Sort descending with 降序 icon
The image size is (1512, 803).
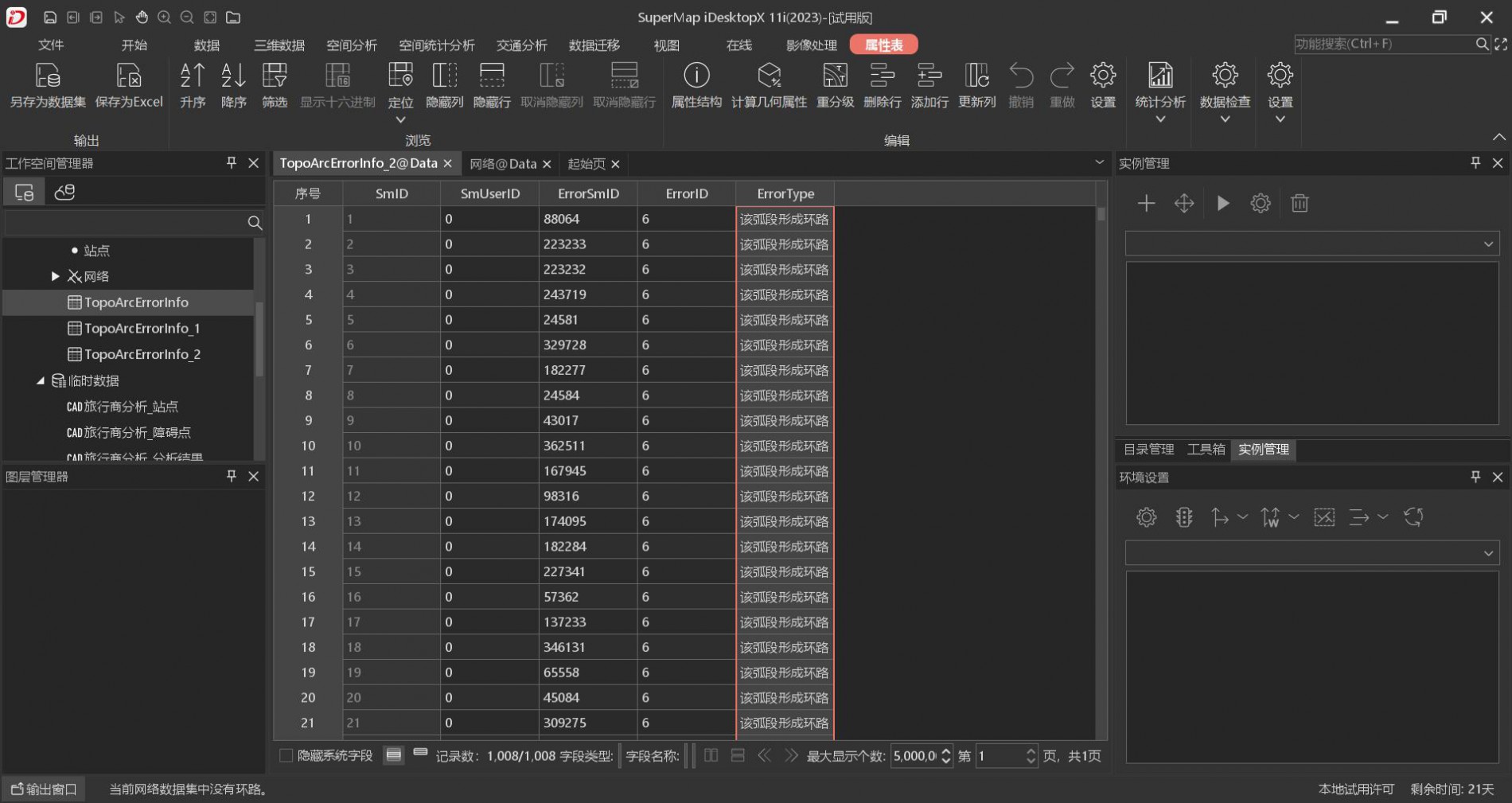pos(233,76)
